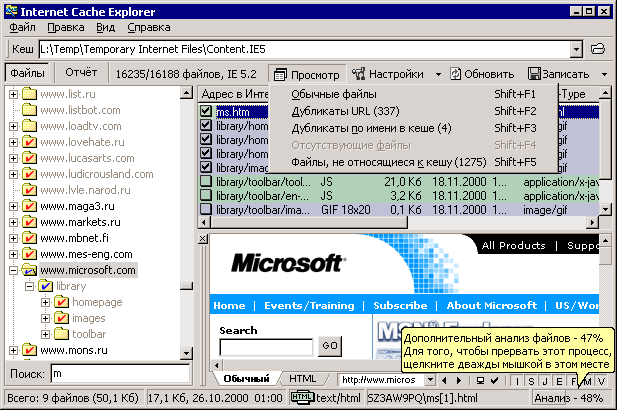Uncheck the library/imag file checkbox
This screenshot has width=617, height=410.
pos(206,167)
